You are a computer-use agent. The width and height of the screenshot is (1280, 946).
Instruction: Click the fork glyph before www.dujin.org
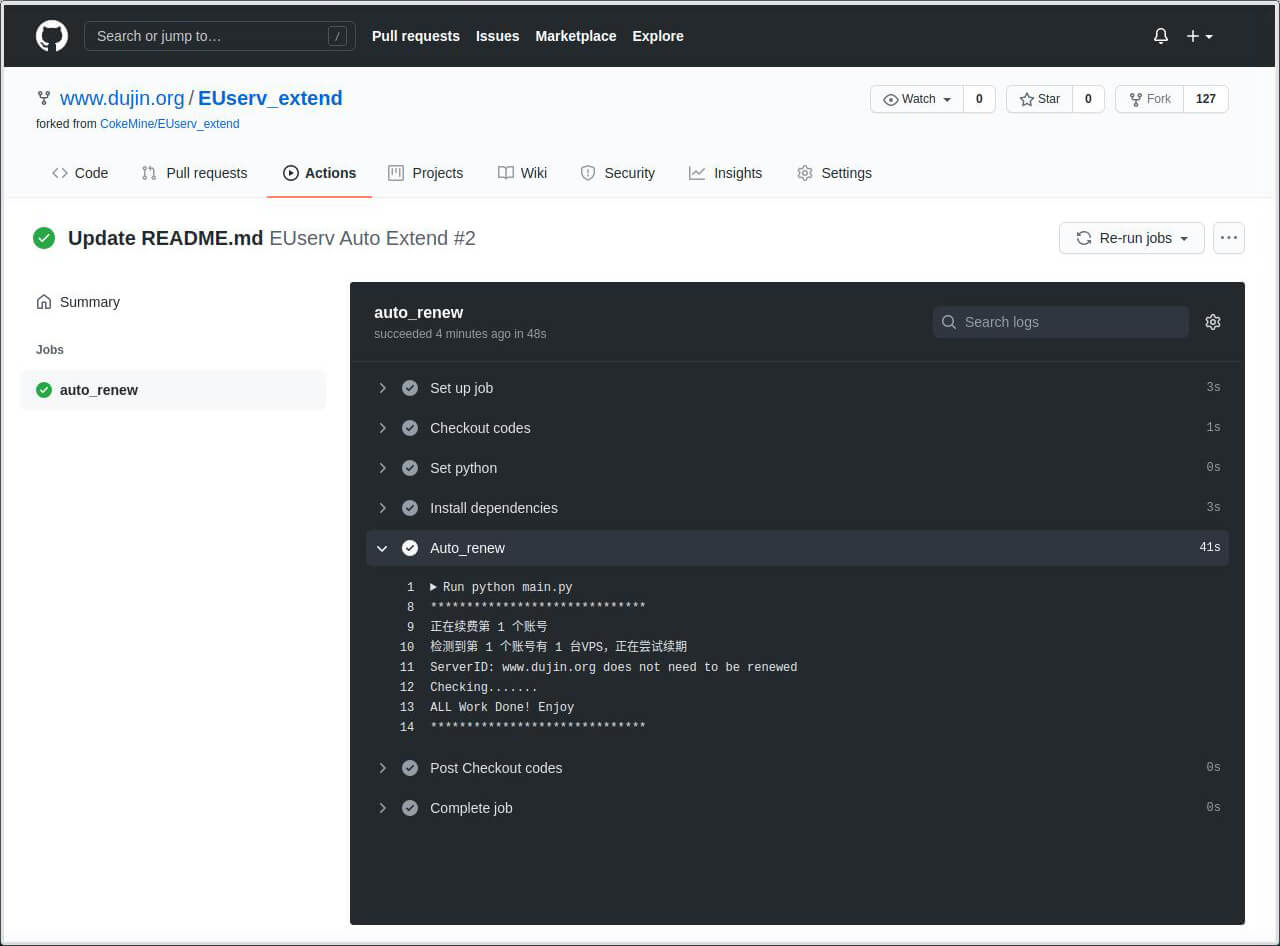[x=43, y=98]
